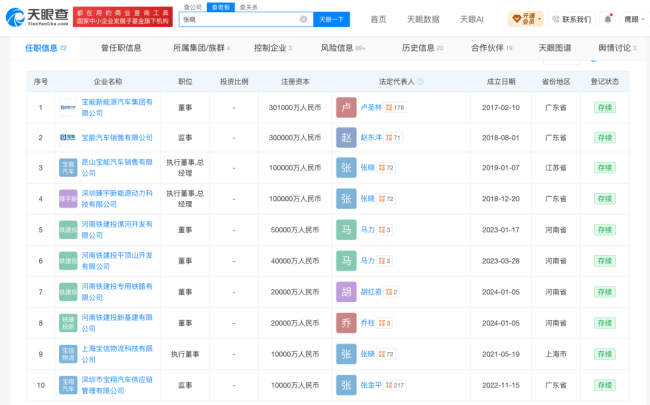Open 上海宝信物流科技有限公司 link
The image size is (650, 405).
pos(117,354)
